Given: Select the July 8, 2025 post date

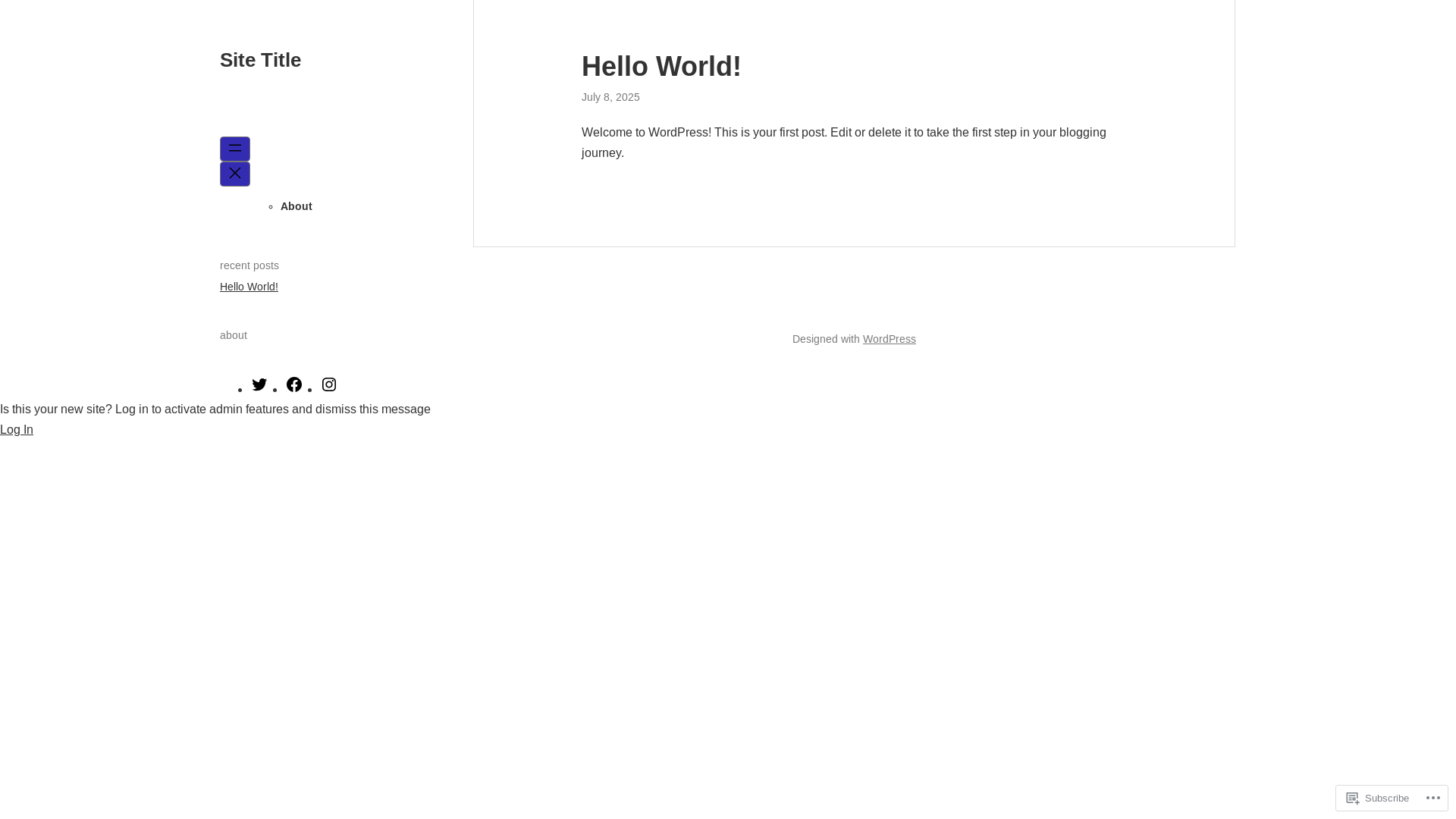Looking at the screenshot, I should (x=610, y=97).
